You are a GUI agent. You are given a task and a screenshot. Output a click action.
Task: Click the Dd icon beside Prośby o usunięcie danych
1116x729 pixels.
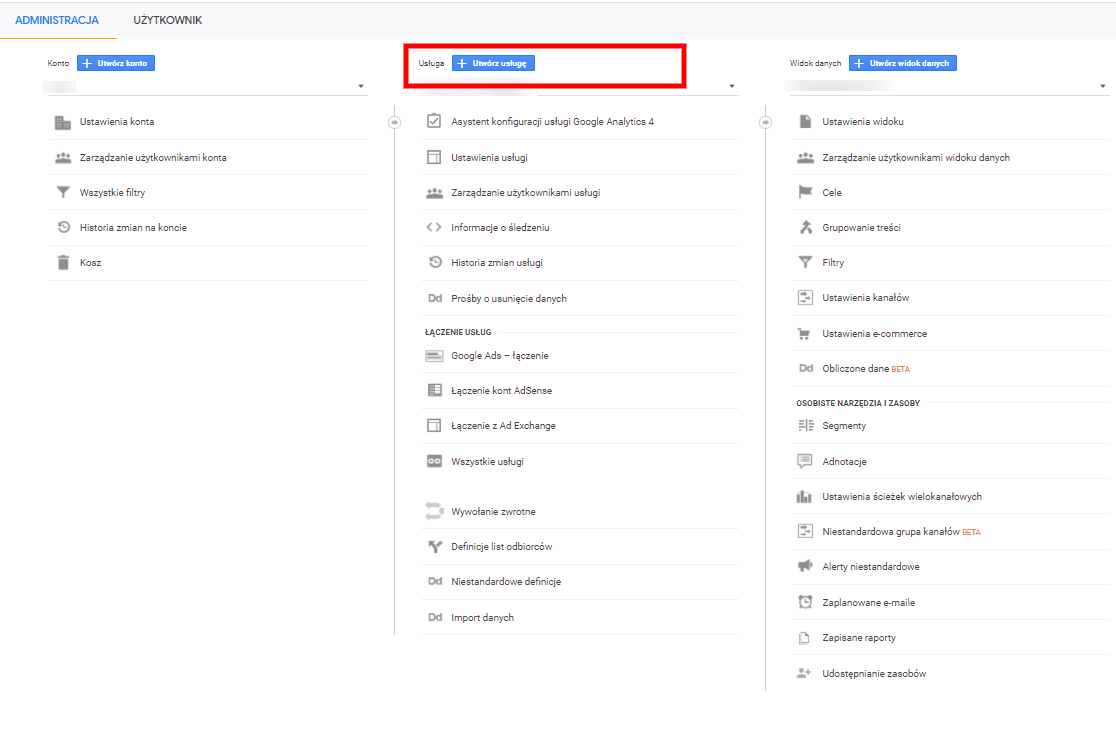[x=435, y=298]
